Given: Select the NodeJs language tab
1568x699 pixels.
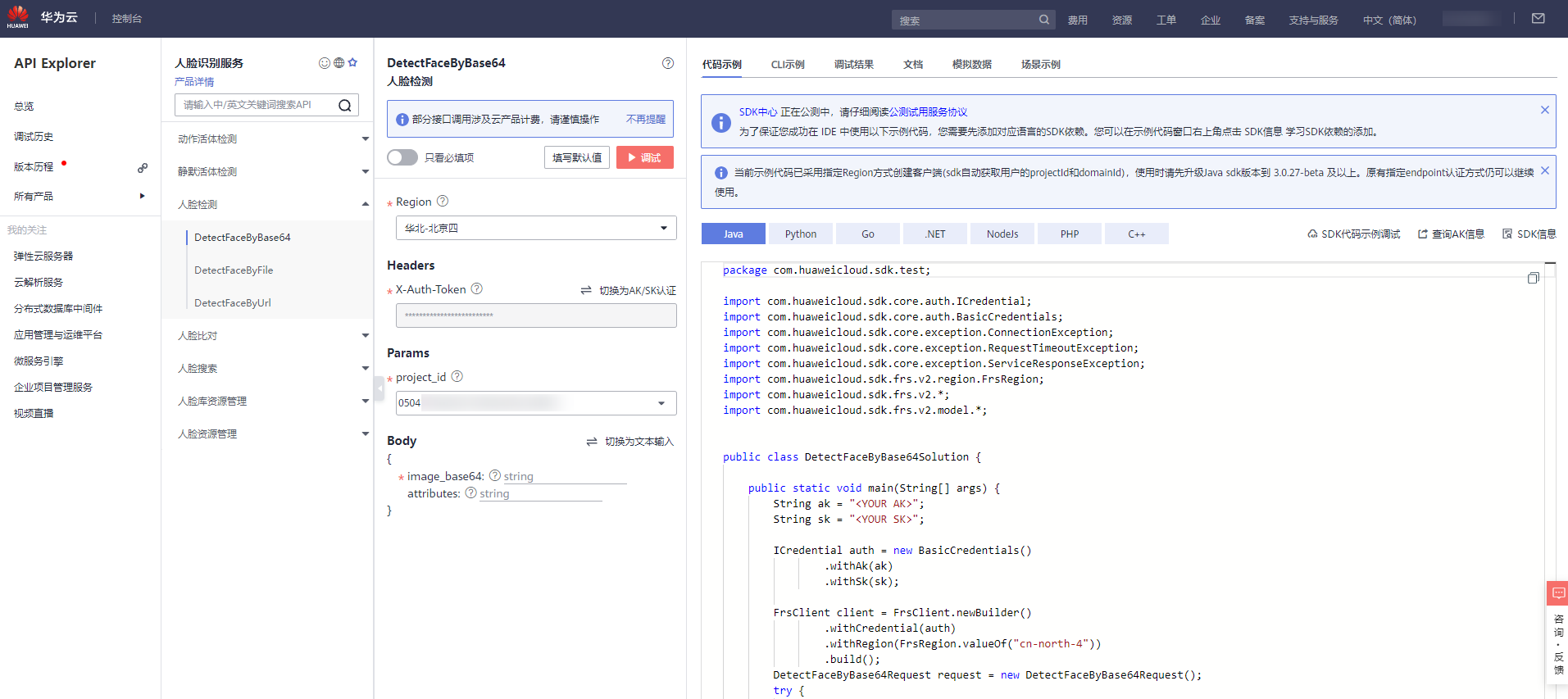Looking at the screenshot, I should 1002,234.
